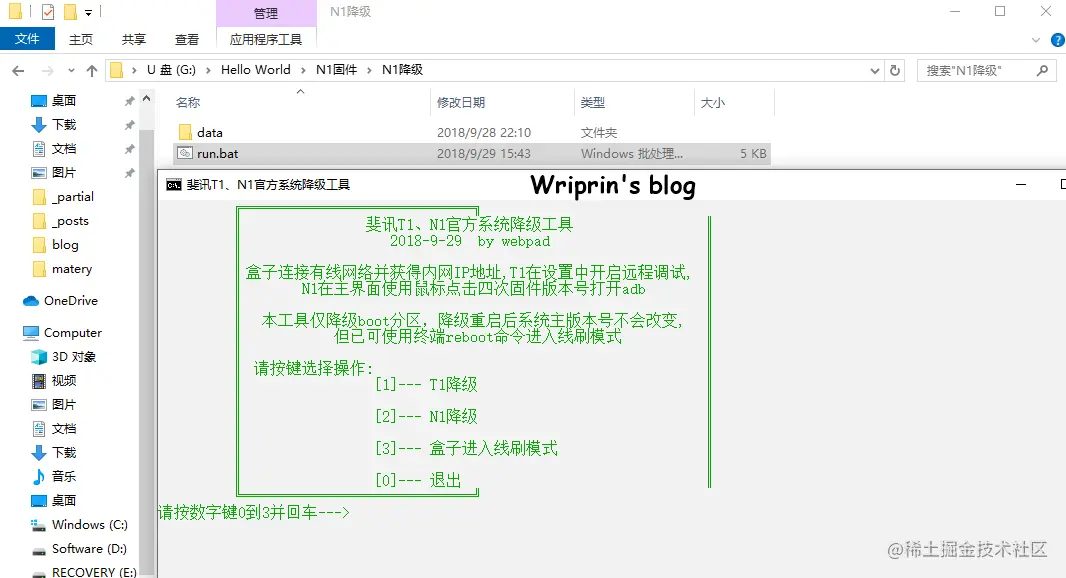
Task: Click the 视频 film icon
Action: 39,381
